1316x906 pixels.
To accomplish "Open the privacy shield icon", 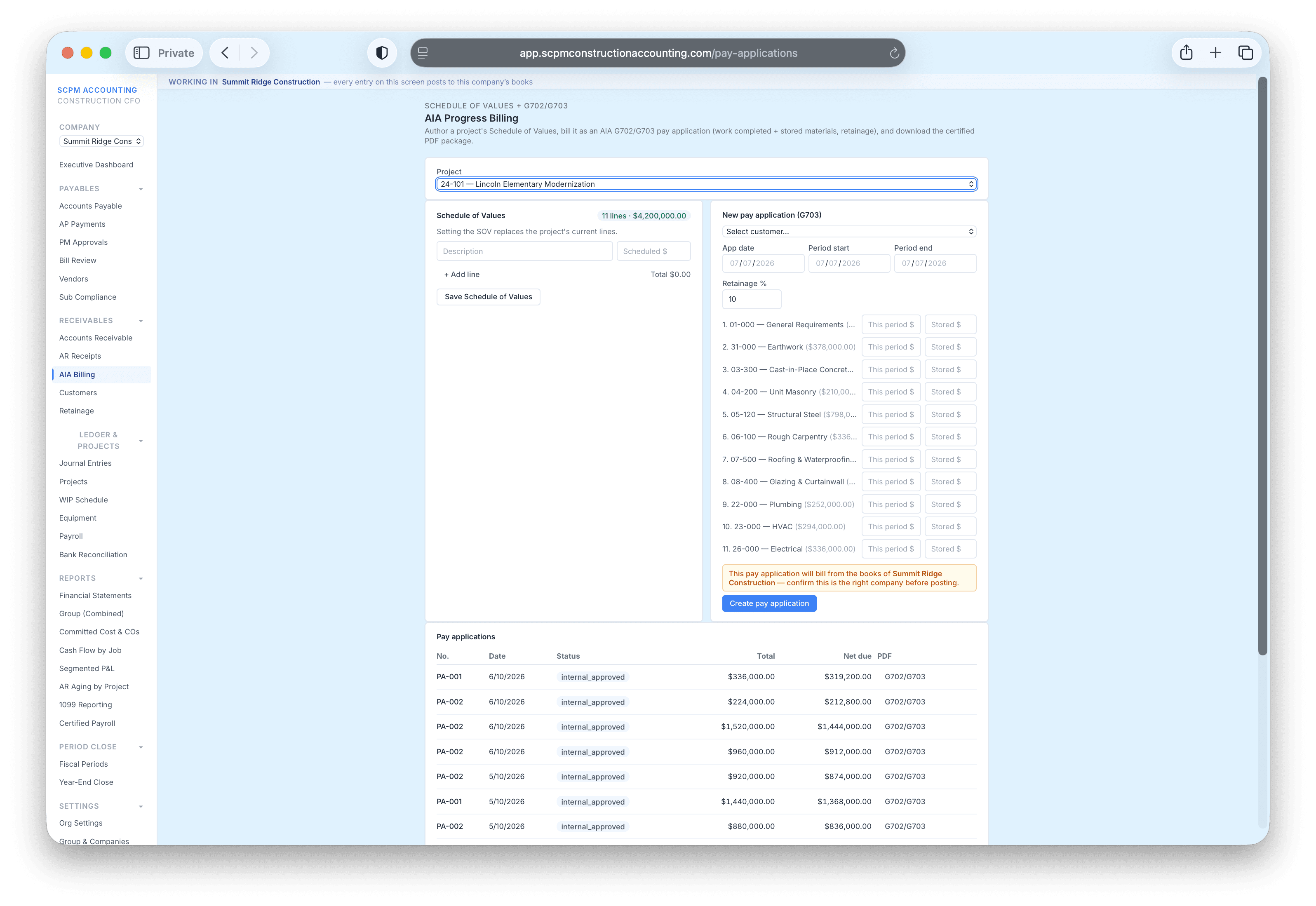I will pyautogui.click(x=381, y=53).
